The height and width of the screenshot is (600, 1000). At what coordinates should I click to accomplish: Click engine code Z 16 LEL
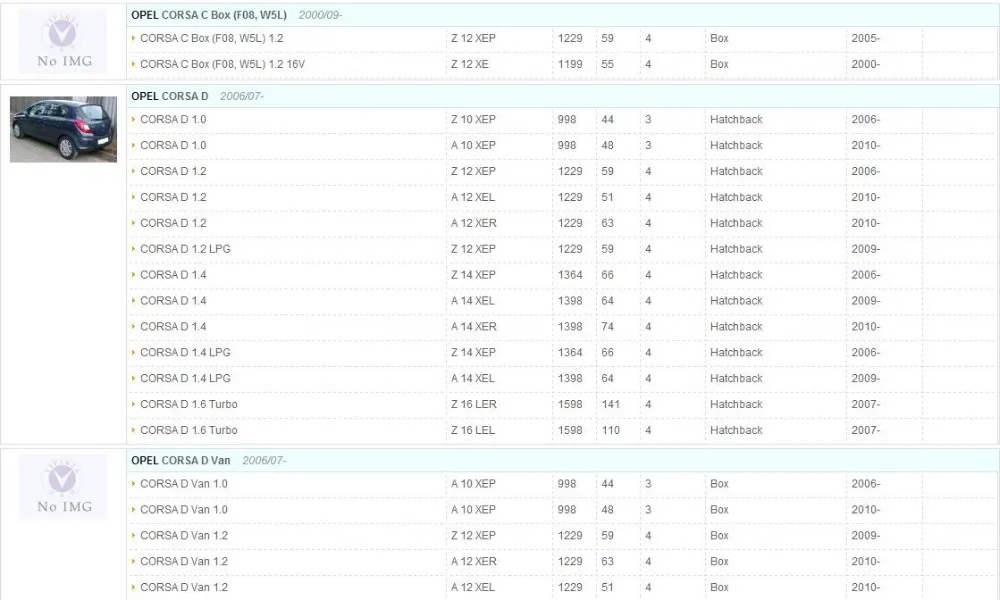473,430
